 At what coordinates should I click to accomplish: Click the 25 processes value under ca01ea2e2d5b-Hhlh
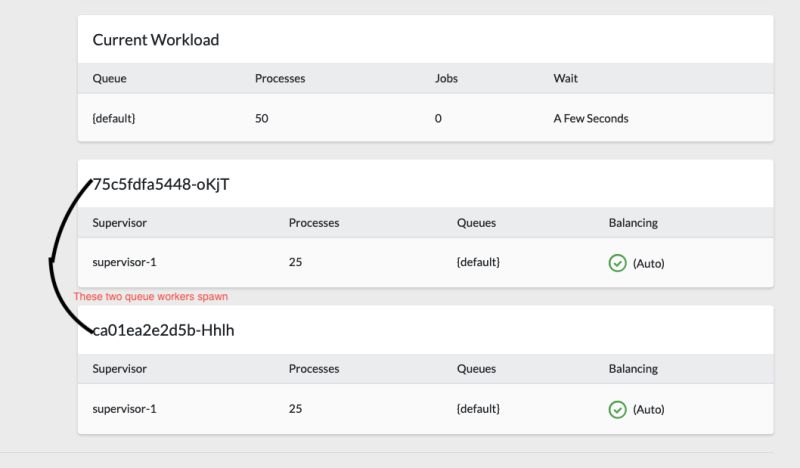pyautogui.click(x=295, y=409)
